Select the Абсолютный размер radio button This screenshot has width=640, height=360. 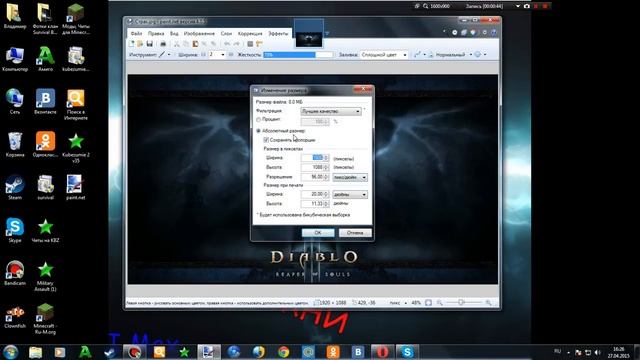pyautogui.click(x=258, y=131)
